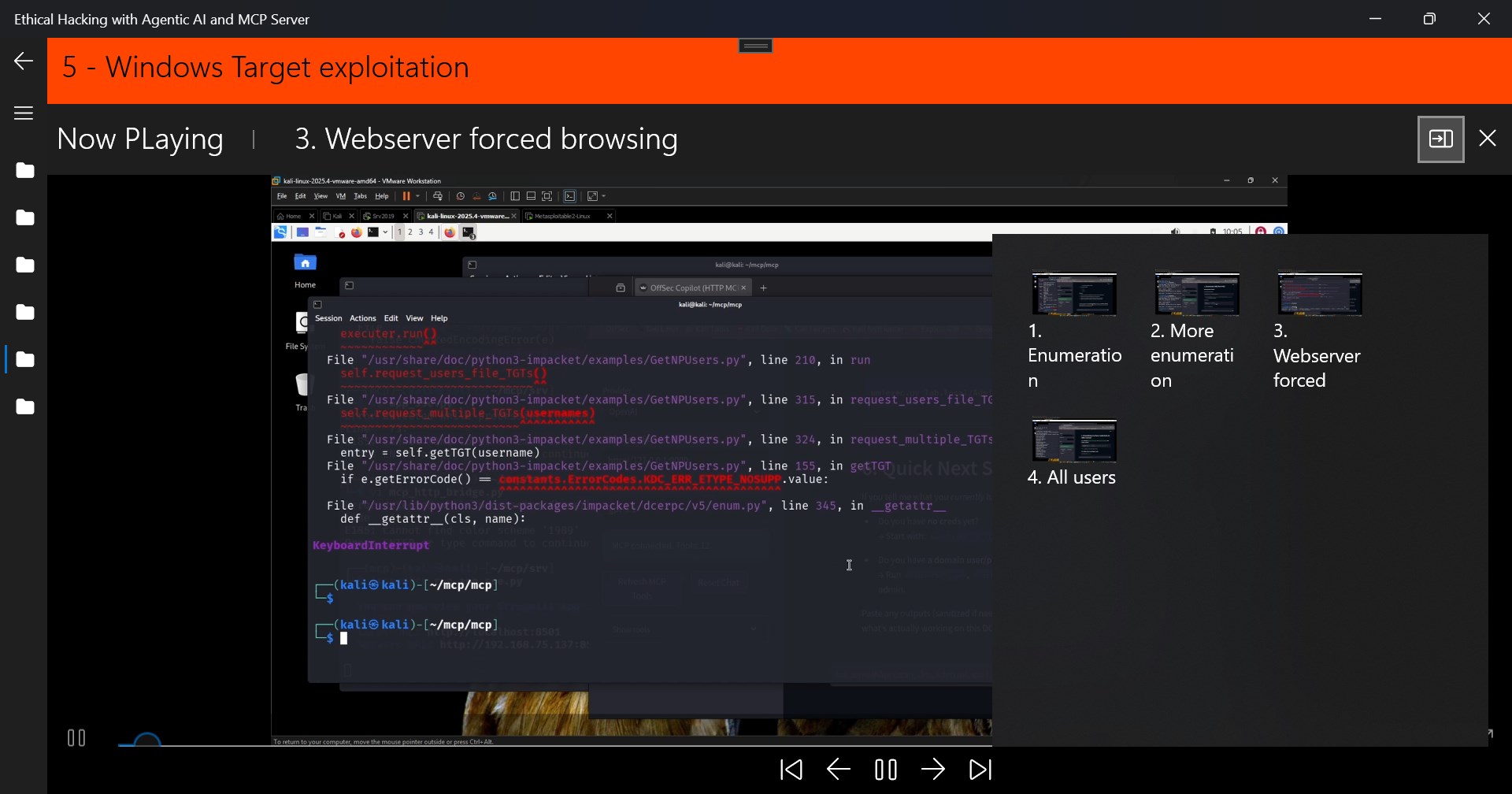Open the fourth folder in the sidebar
Screen dimensions: 1512x794
click(25, 312)
